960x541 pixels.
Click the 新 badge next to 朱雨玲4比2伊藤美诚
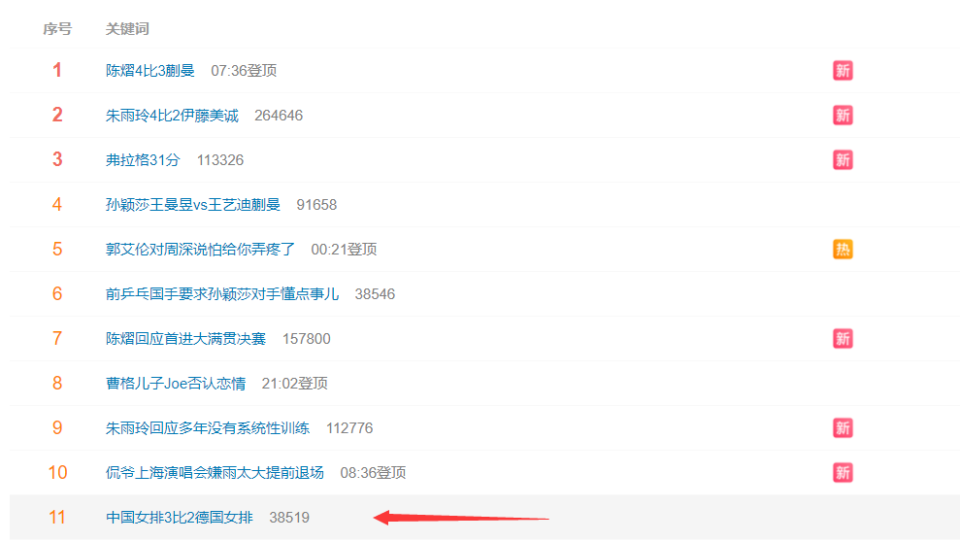point(842,115)
